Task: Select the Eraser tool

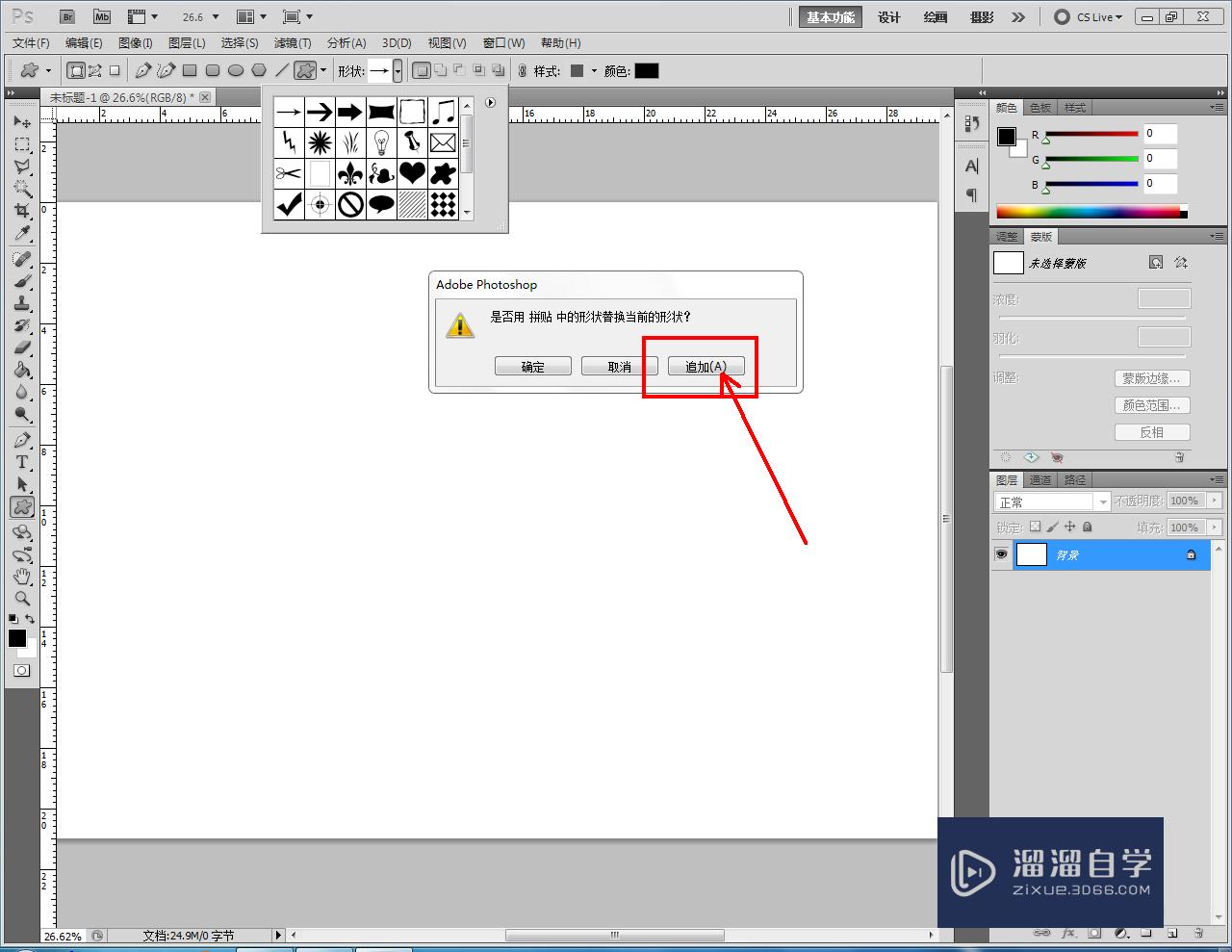Action: pos(21,348)
